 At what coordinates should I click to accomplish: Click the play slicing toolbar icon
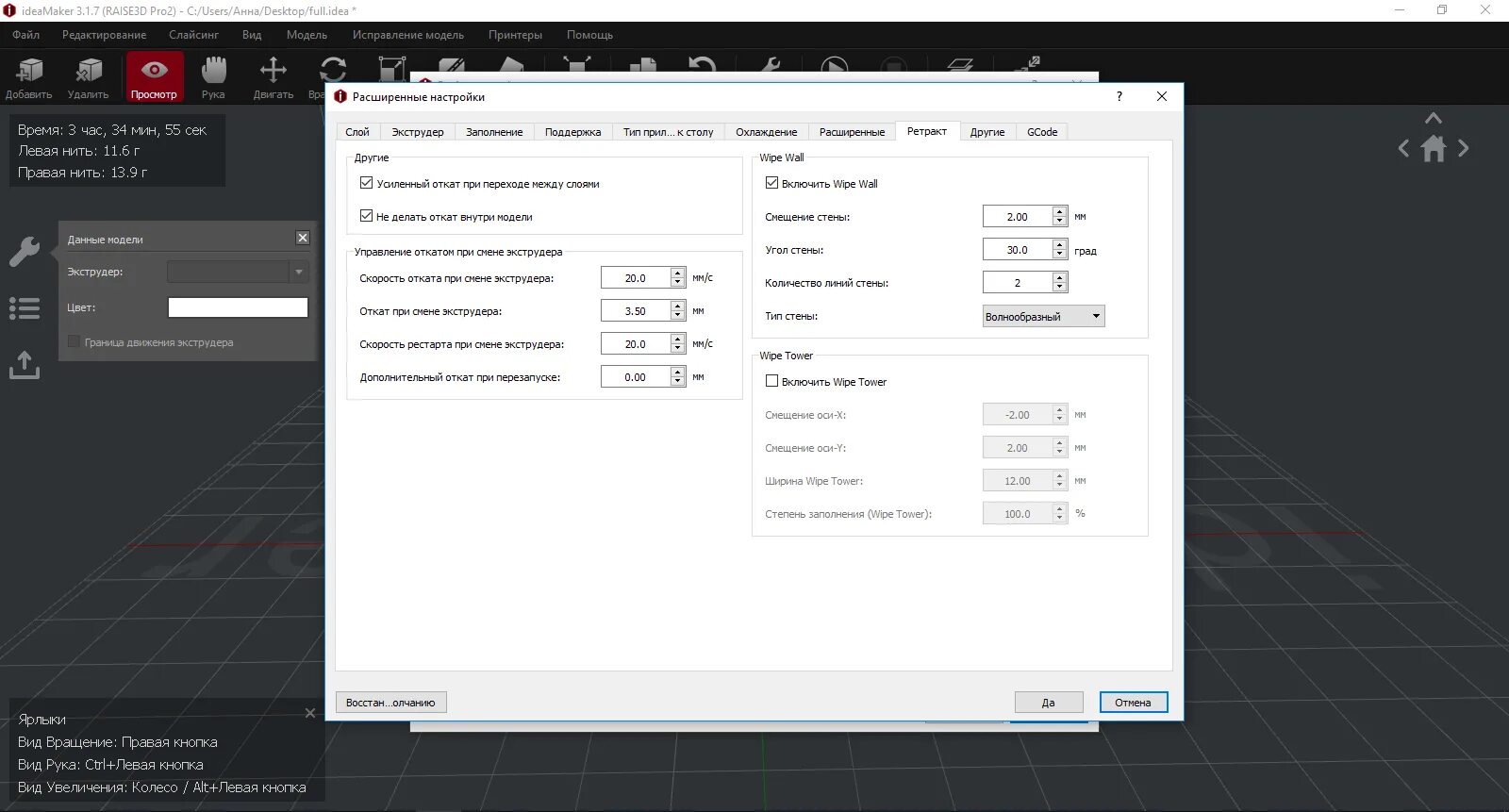coord(834,67)
